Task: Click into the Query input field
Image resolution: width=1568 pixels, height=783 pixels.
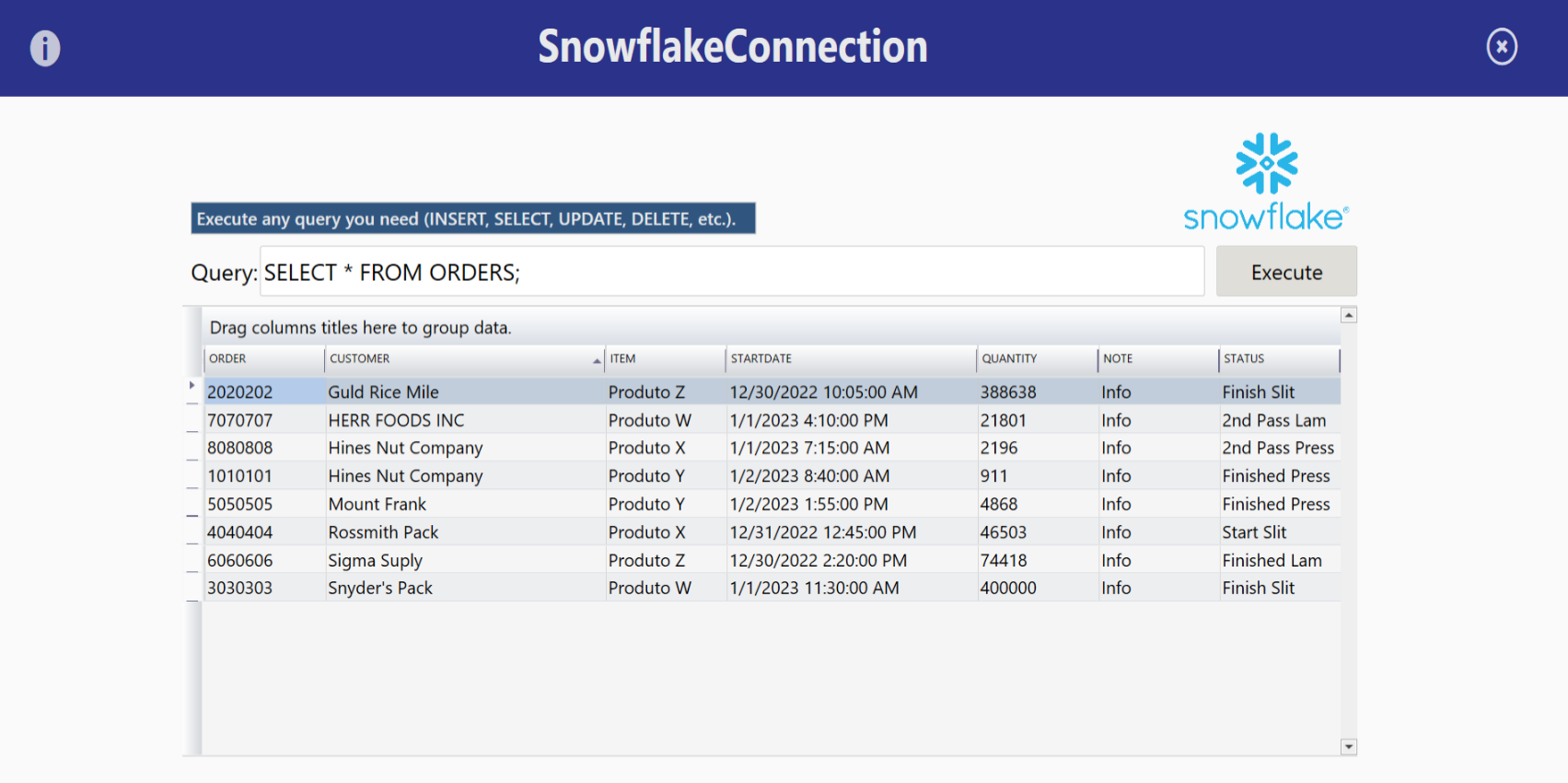Action: coord(731,272)
